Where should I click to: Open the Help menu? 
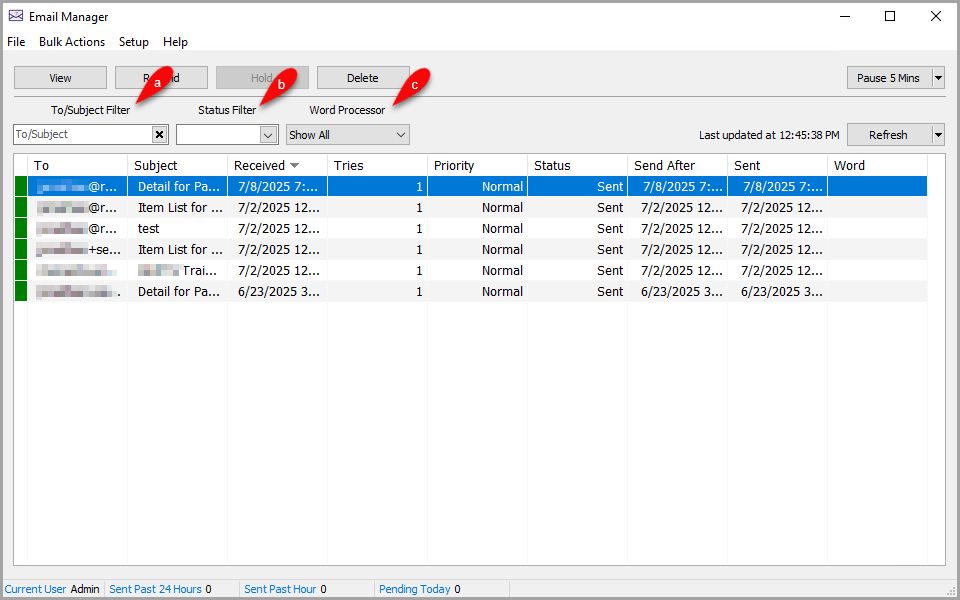(x=175, y=42)
